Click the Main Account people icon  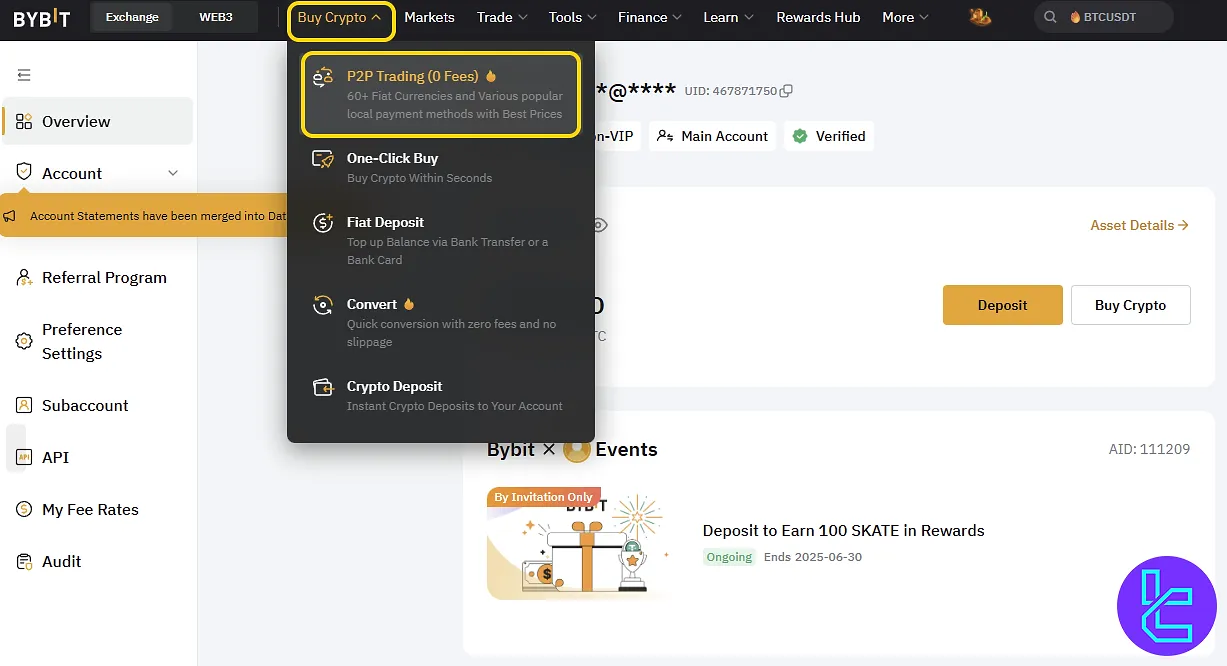665,136
